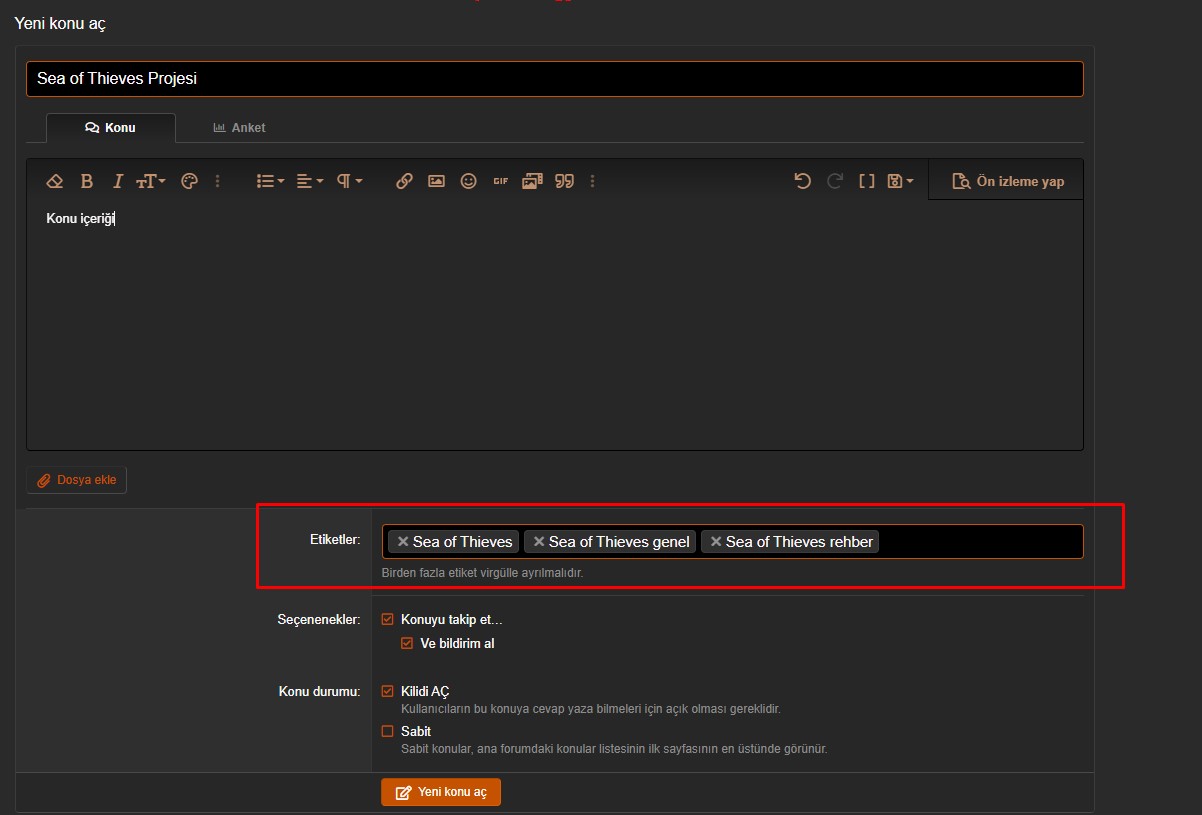This screenshot has height=815, width=1202.
Task: Click the Etiketler label
Action: pyautogui.click(x=335, y=540)
